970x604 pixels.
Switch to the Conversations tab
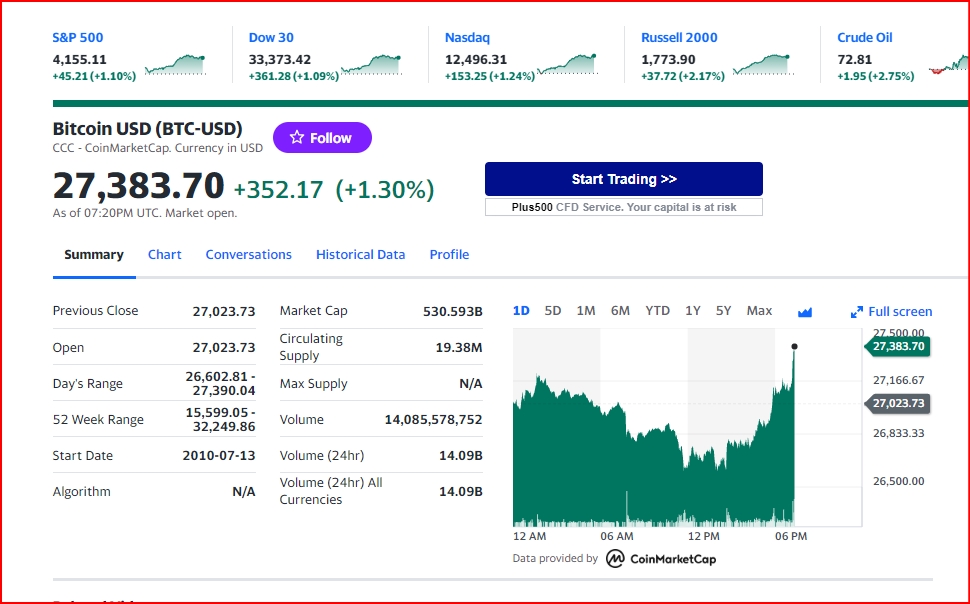249,255
